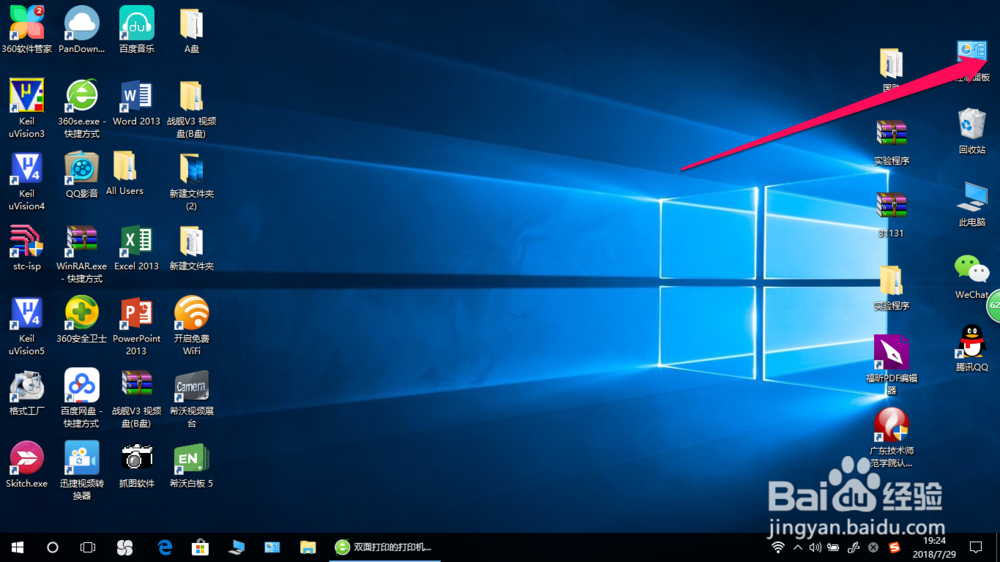Show hidden tray icons chevron
This screenshot has width=1000, height=562.
798,547
